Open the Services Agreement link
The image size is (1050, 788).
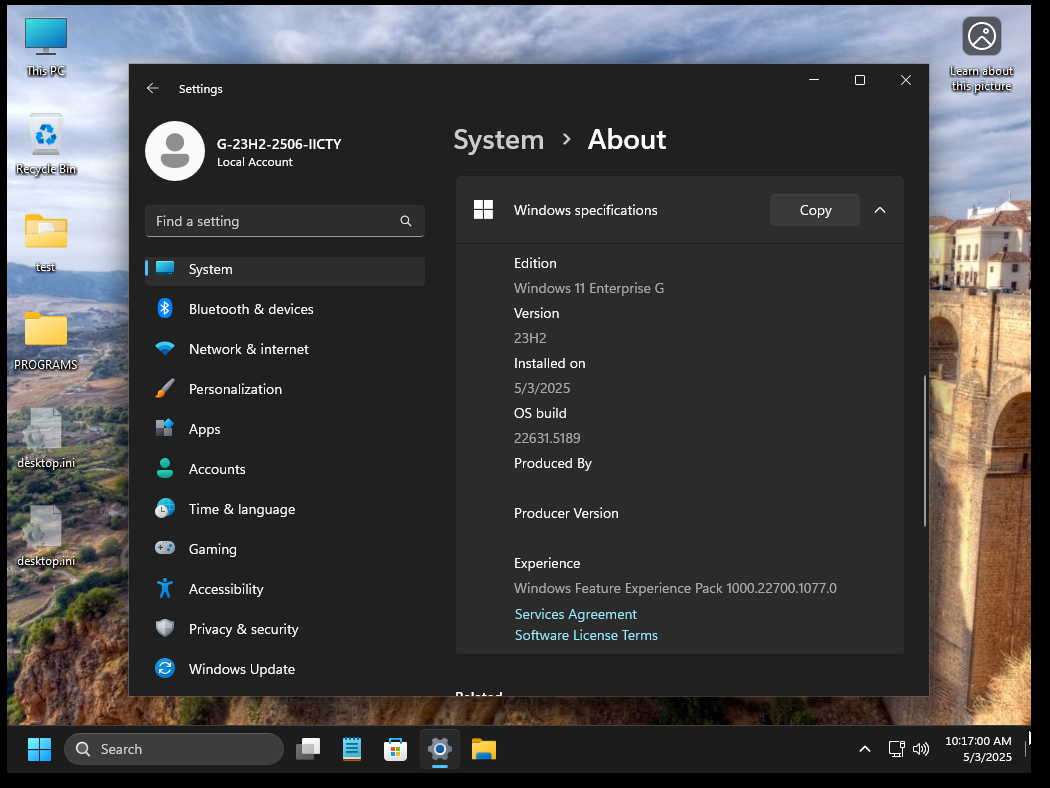[576, 614]
